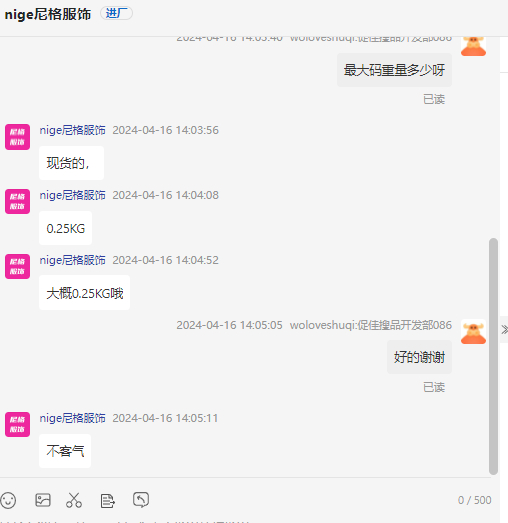Open the nige尼格服饰 avatar at 14:03:56
The width and height of the screenshot is (508, 523).
click(17, 137)
